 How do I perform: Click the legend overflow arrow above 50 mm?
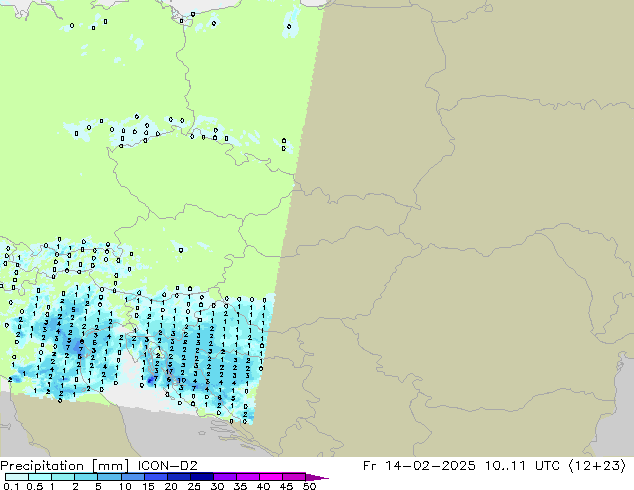point(317,477)
